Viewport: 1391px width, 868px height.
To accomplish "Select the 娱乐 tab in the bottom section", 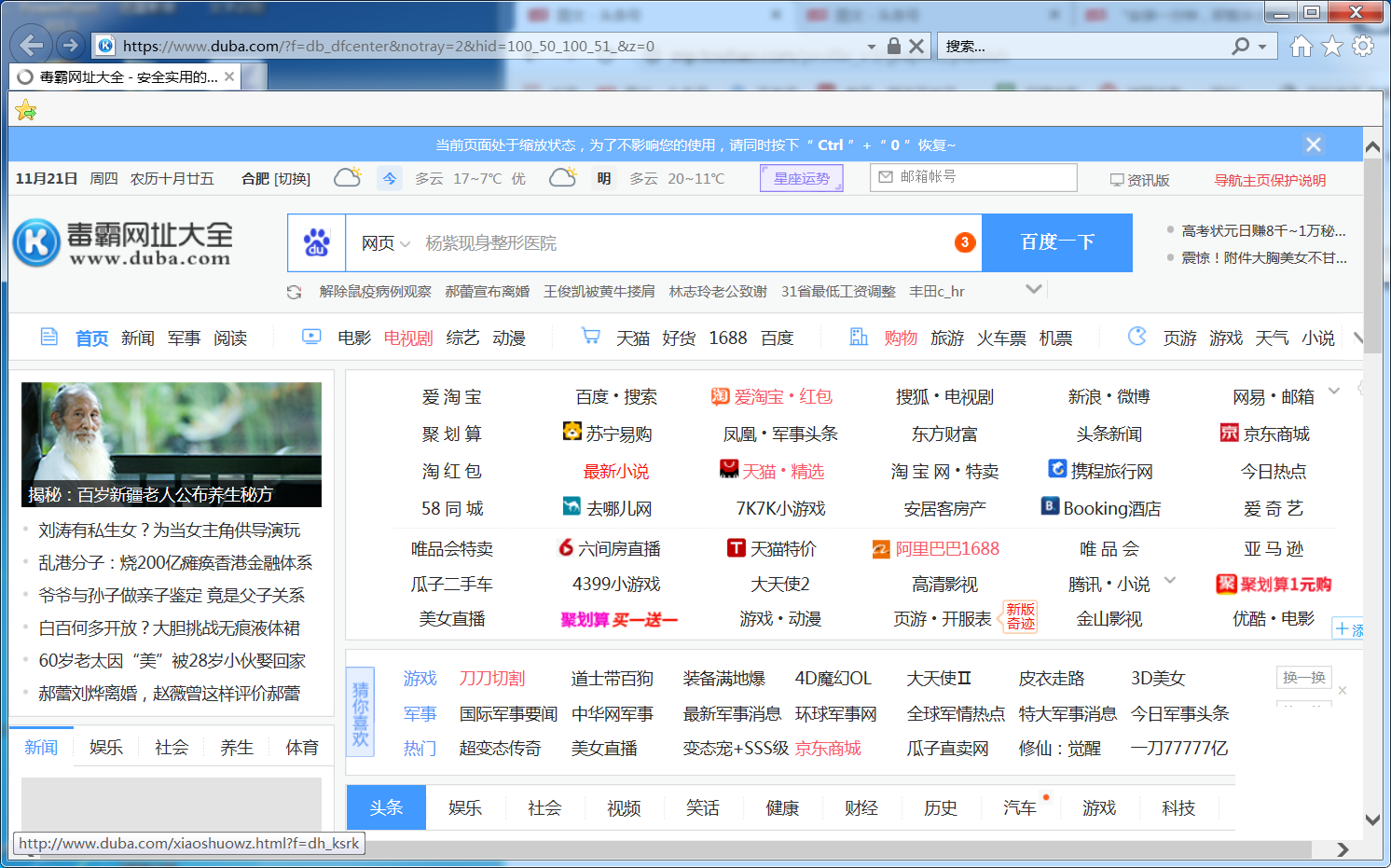I will point(464,807).
